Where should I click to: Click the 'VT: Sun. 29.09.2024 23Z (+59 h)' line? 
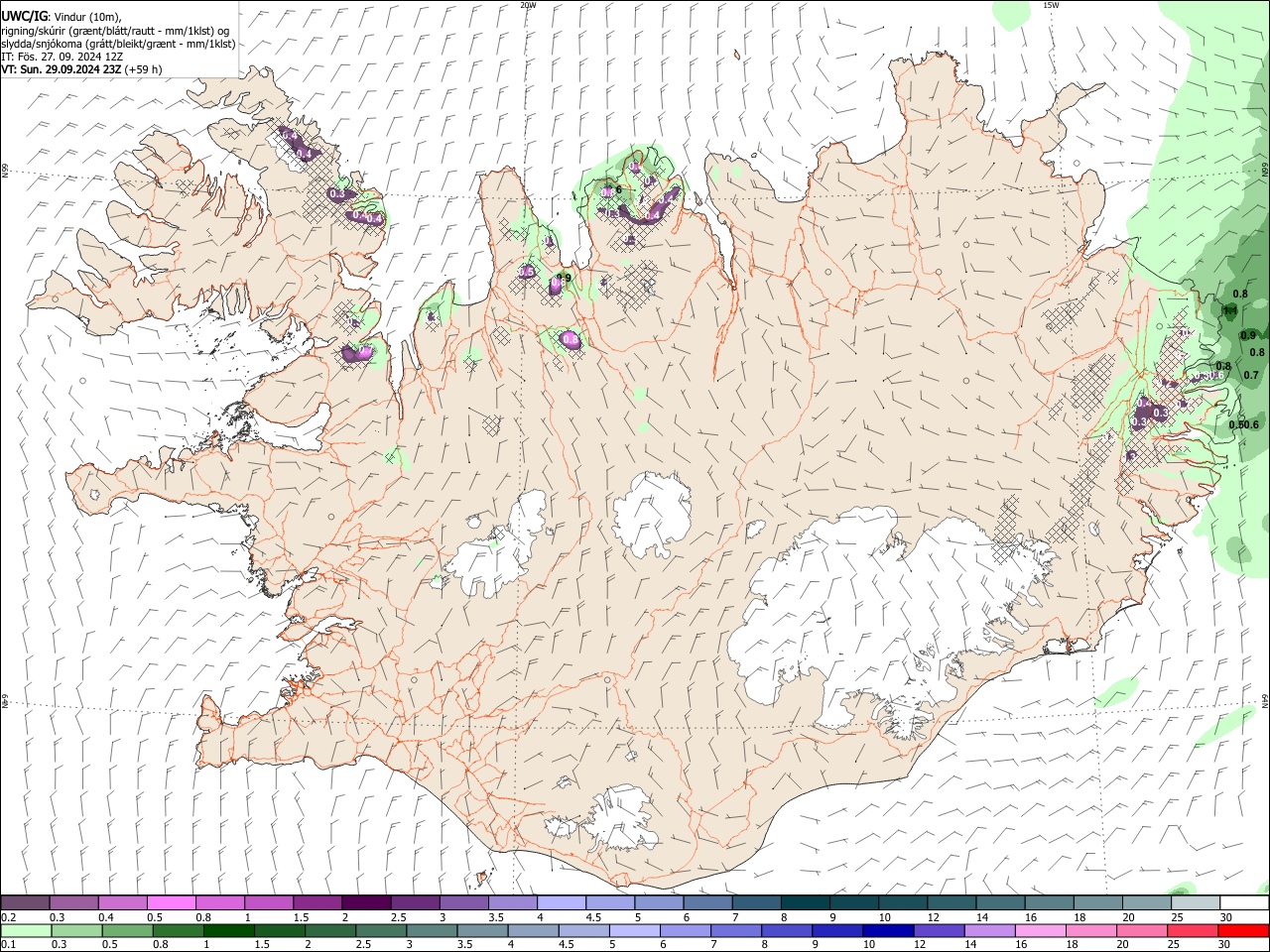pyautogui.click(x=81, y=69)
